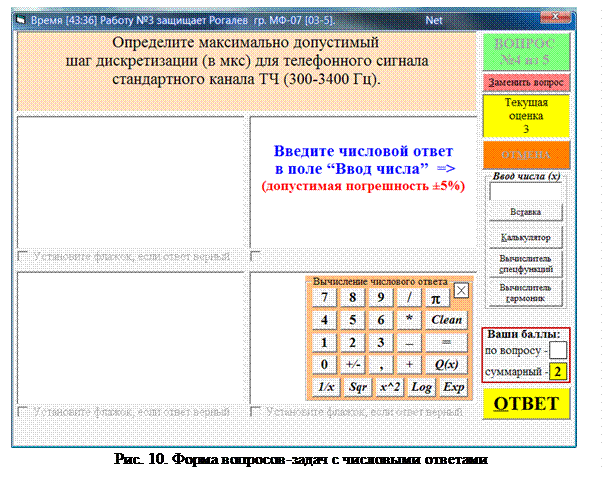Click the plus calculator key

[x=409, y=364]
